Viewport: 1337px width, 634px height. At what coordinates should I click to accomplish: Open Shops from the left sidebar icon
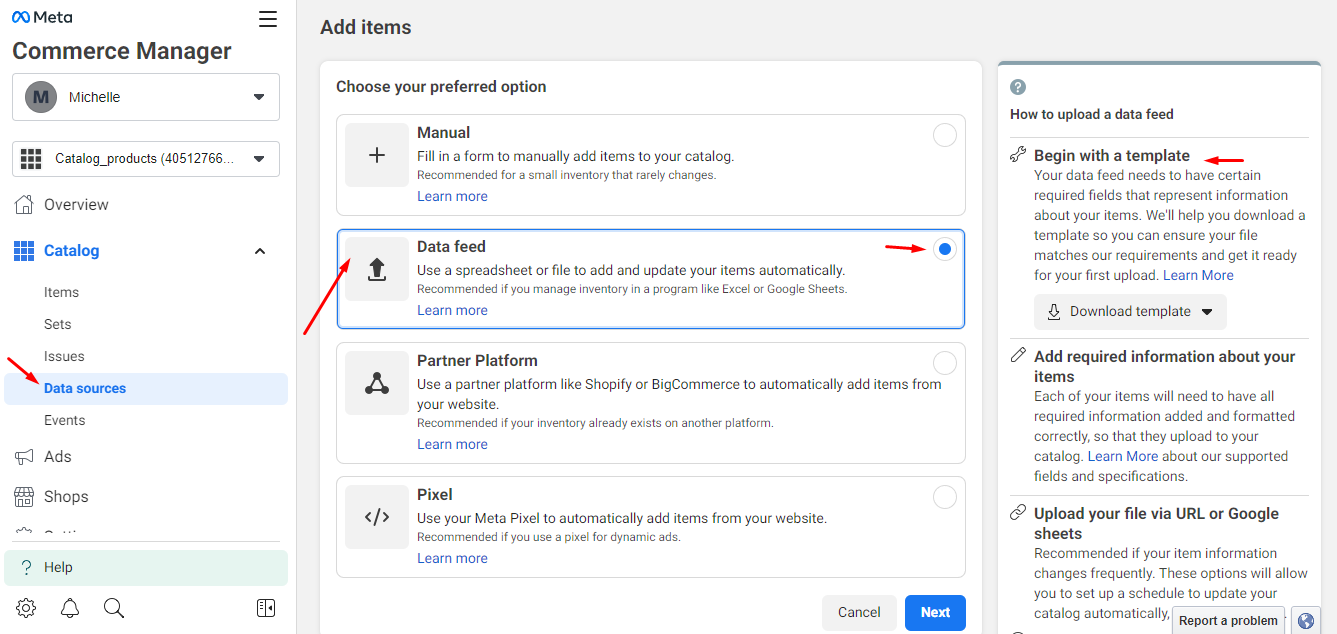(x=24, y=496)
